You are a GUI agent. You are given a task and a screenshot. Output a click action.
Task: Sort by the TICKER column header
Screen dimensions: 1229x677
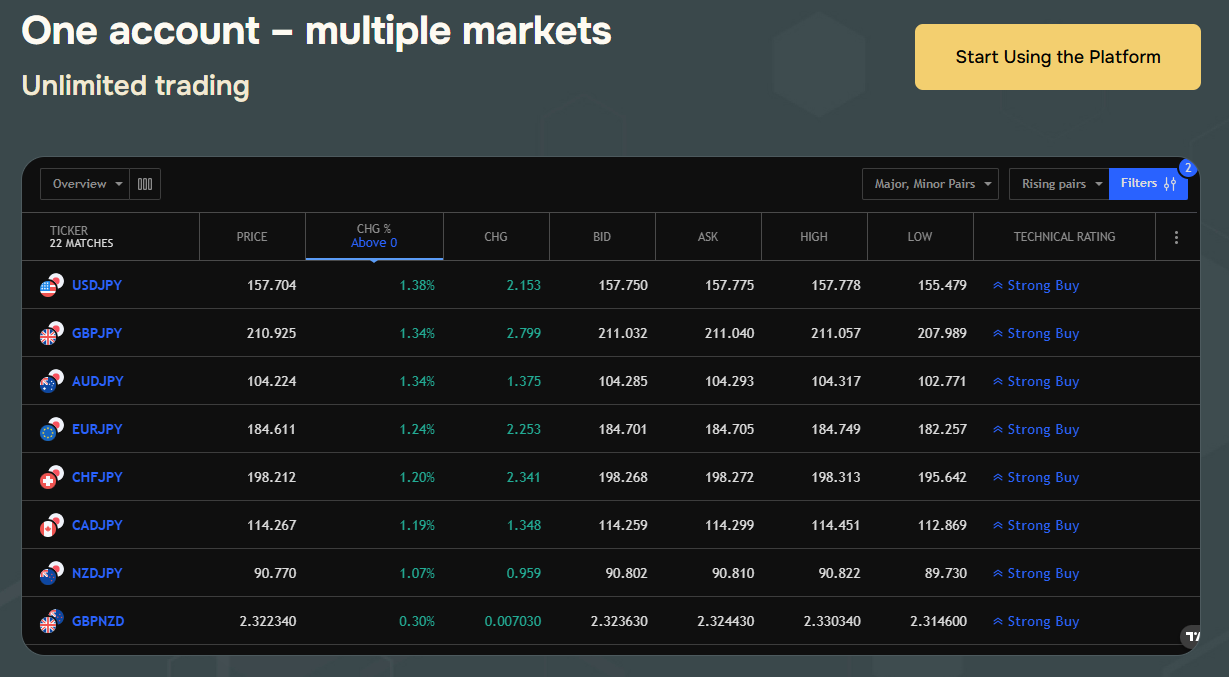click(69, 231)
